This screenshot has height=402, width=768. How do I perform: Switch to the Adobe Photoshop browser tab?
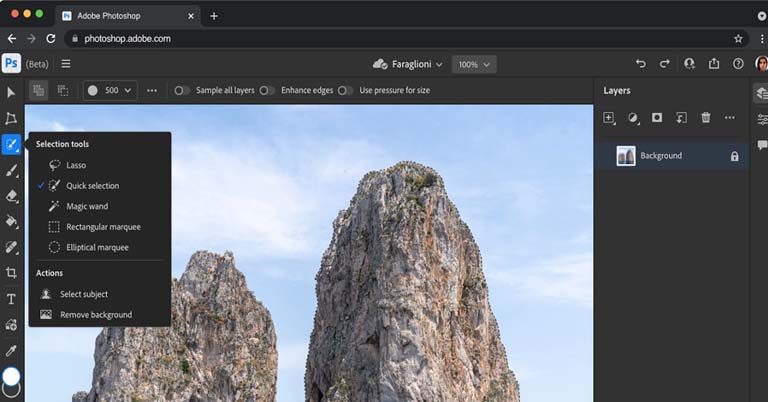point(128,16)
